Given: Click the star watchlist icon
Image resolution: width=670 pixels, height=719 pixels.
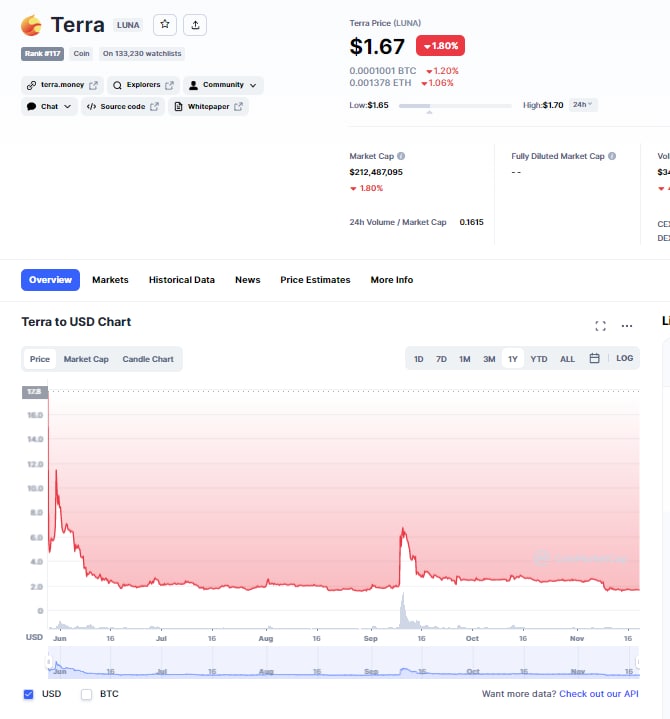Looking at the screenshot, I should tap(165, 25).
